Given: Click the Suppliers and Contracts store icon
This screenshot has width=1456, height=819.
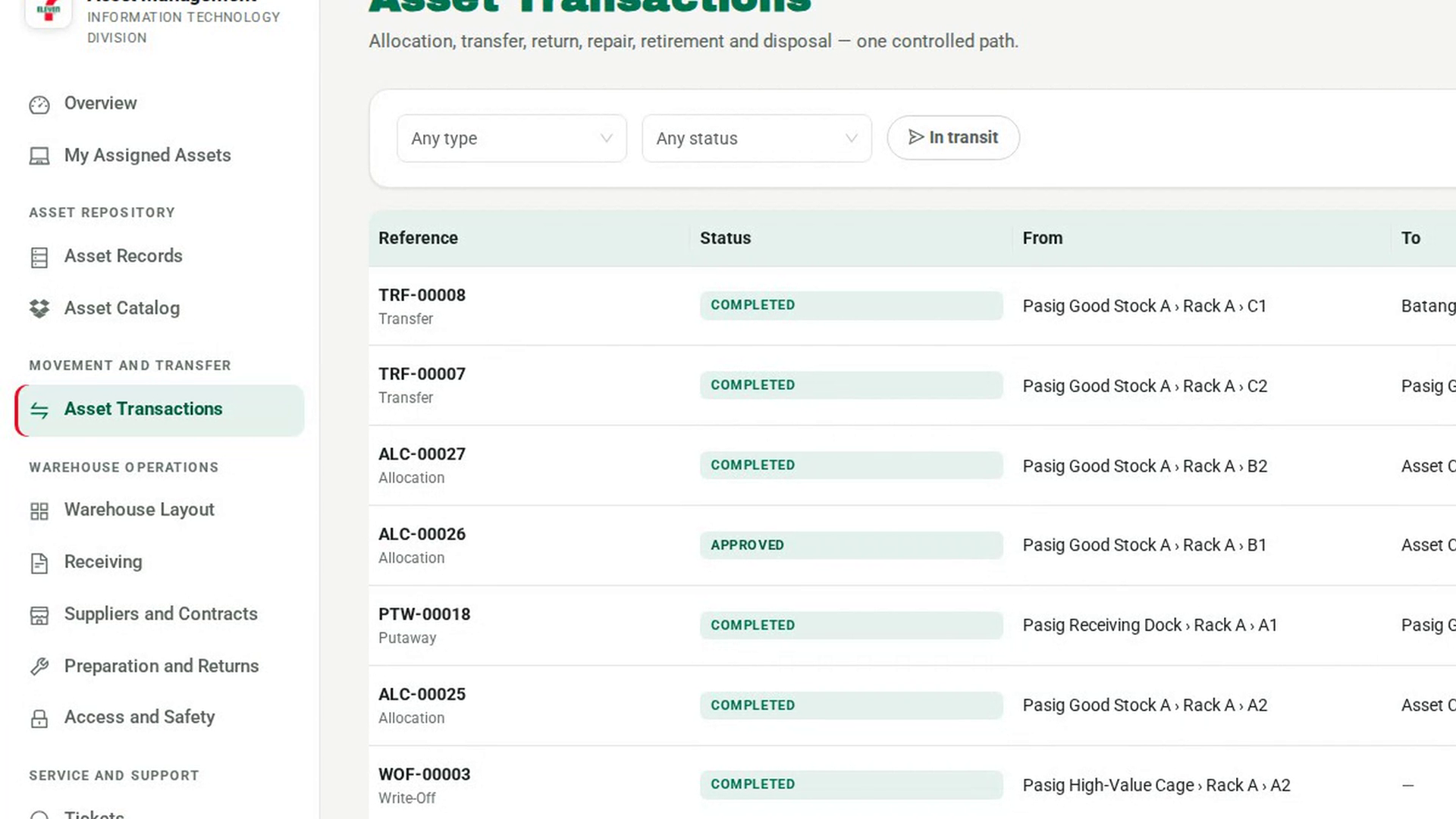Looking at the screenshot, I should pyautogui.click(x=39, y=615).
